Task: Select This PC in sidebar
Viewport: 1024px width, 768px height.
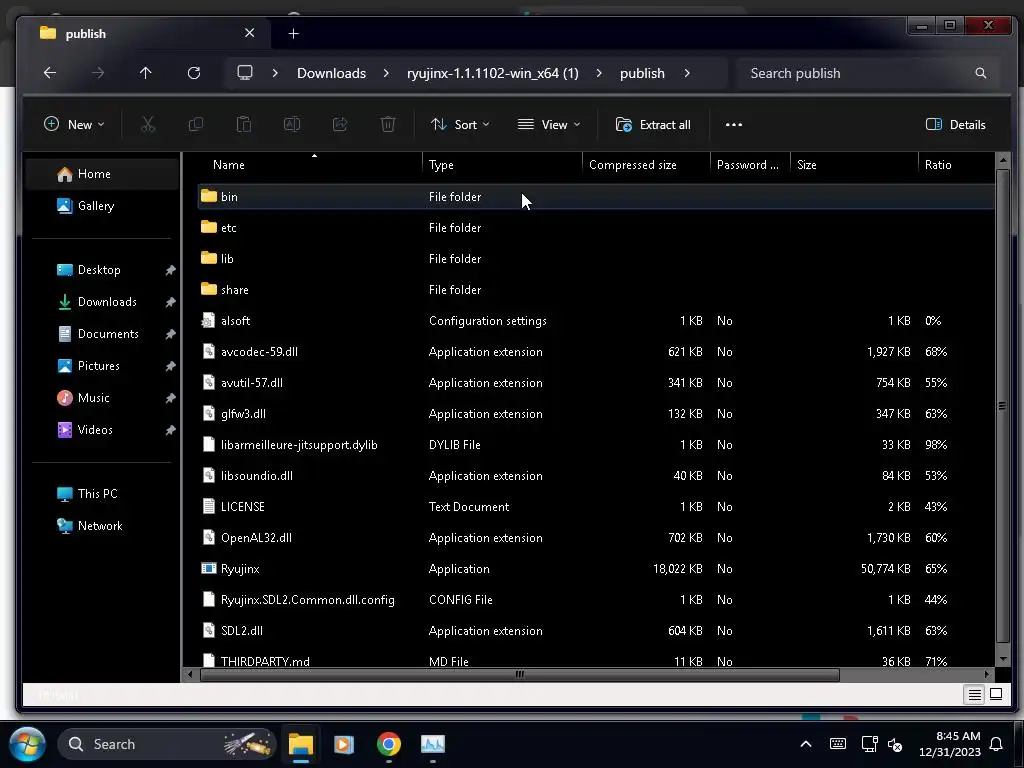Action: 101,494
